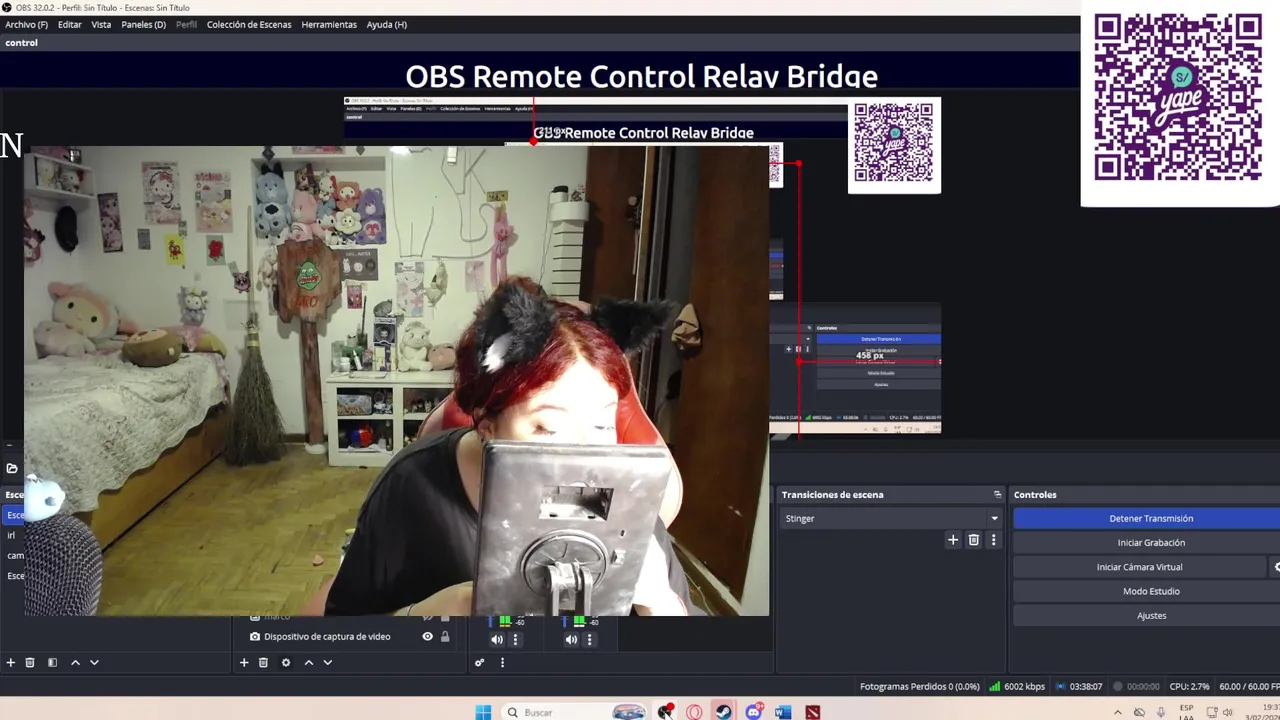Click the ESP language indicator
The width and height of the screenshot is (1280, 720).
pyautogui.click(x=1186, y=712)
